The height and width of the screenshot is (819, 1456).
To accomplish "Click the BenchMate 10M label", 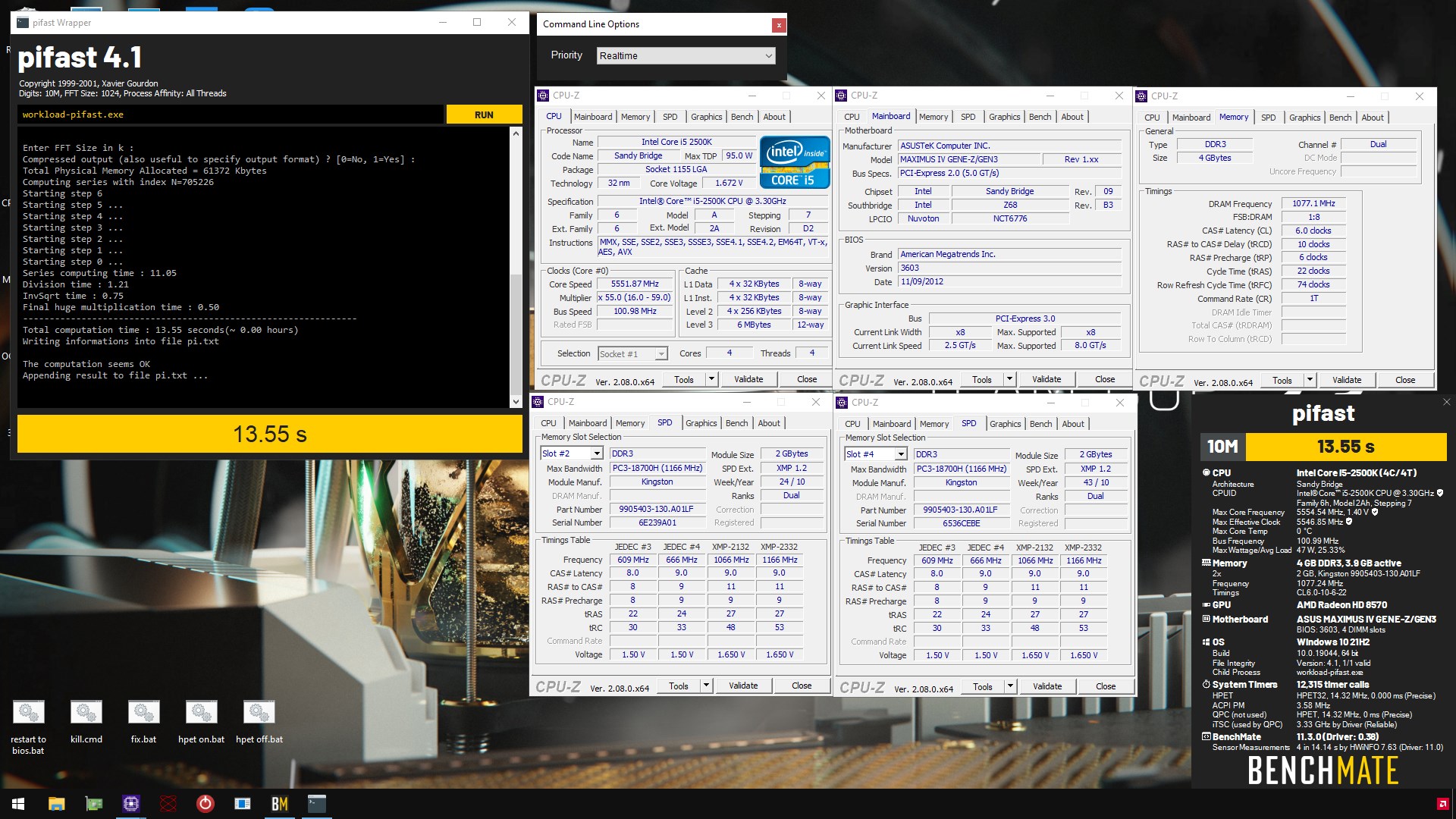I will (1222, 447).
